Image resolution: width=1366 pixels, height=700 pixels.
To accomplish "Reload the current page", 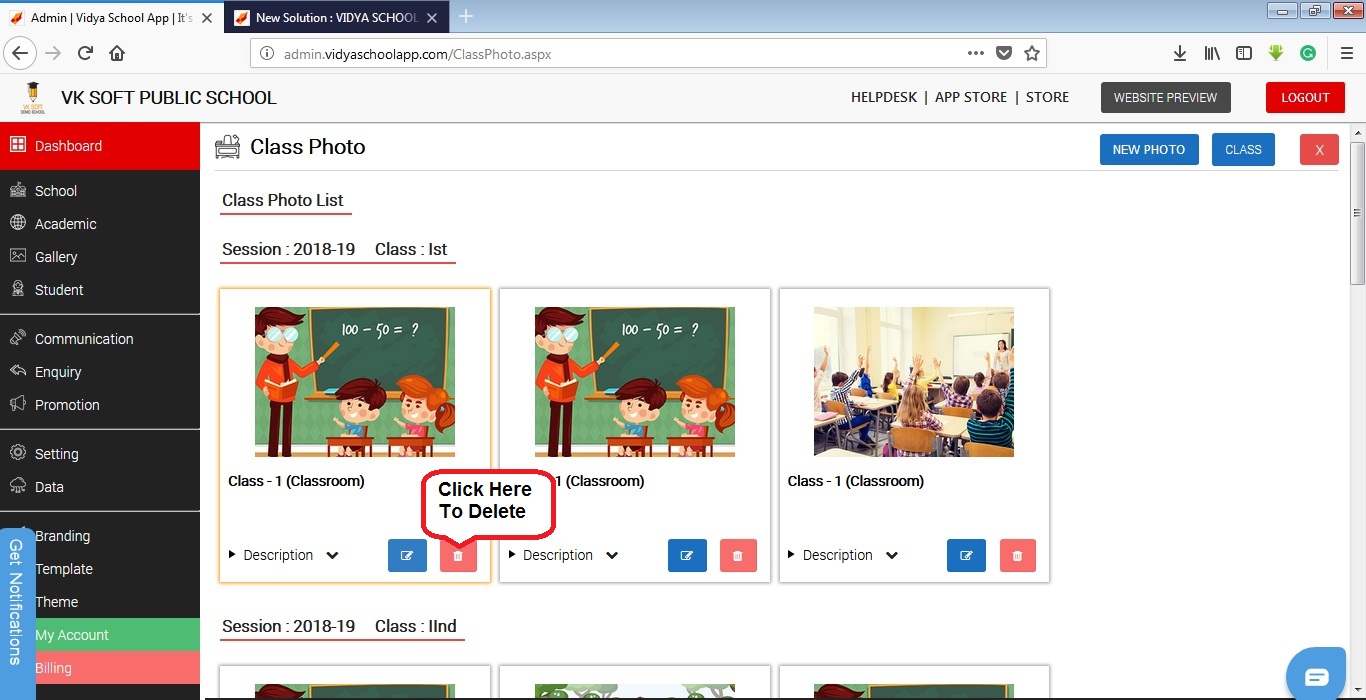I will pyautogui.click(x=86, y=53).
